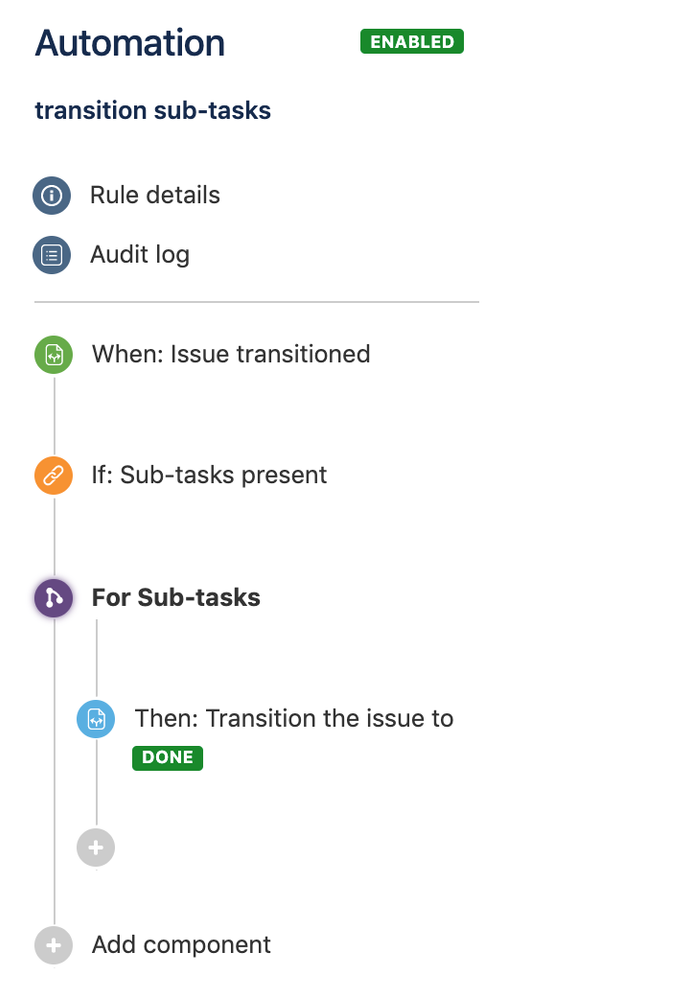Click the Rule details info icon
This screenshot has width=692, height=999.
[x=53, y=196]
